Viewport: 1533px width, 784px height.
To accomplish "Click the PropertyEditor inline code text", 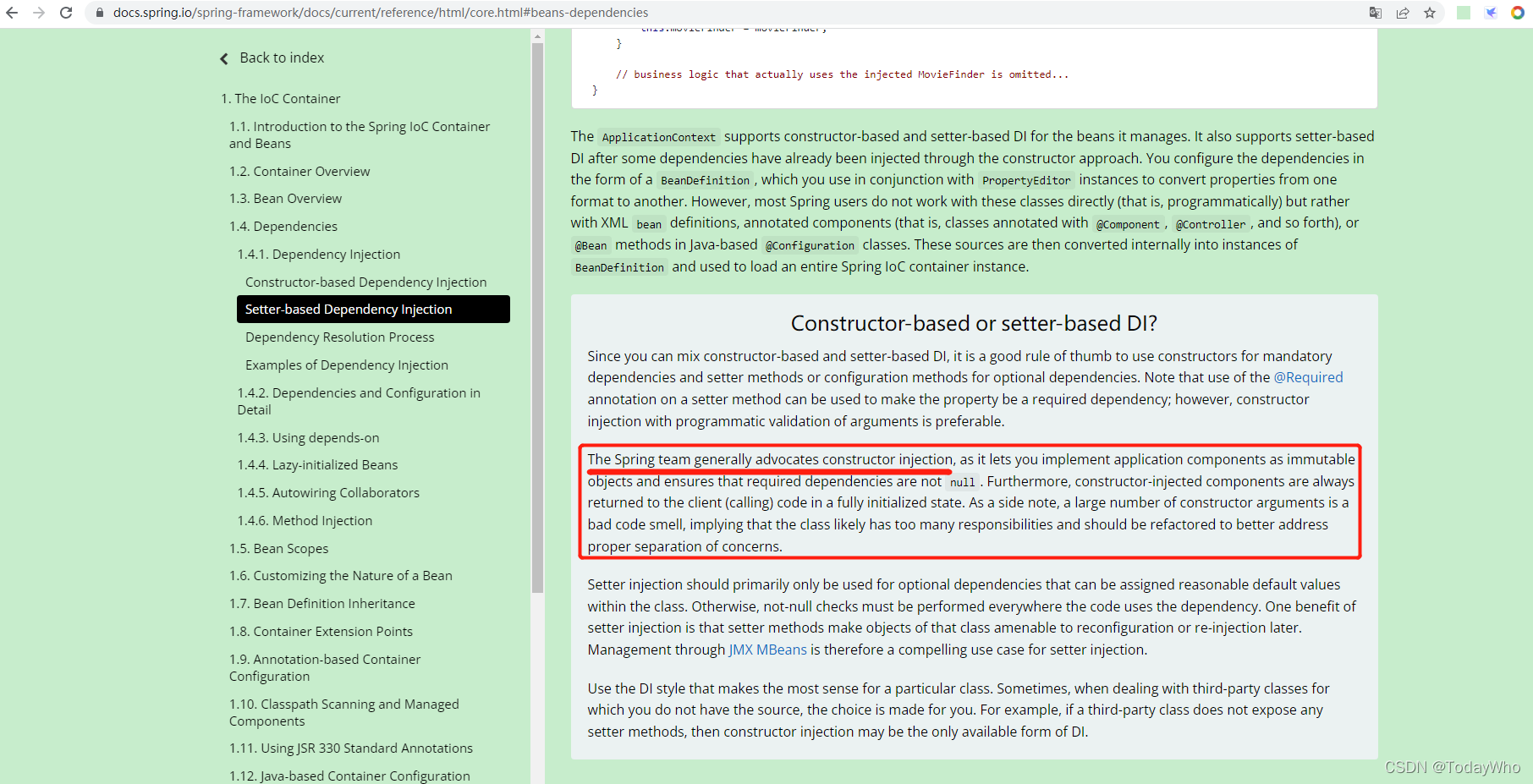I will click(1026, 180).
